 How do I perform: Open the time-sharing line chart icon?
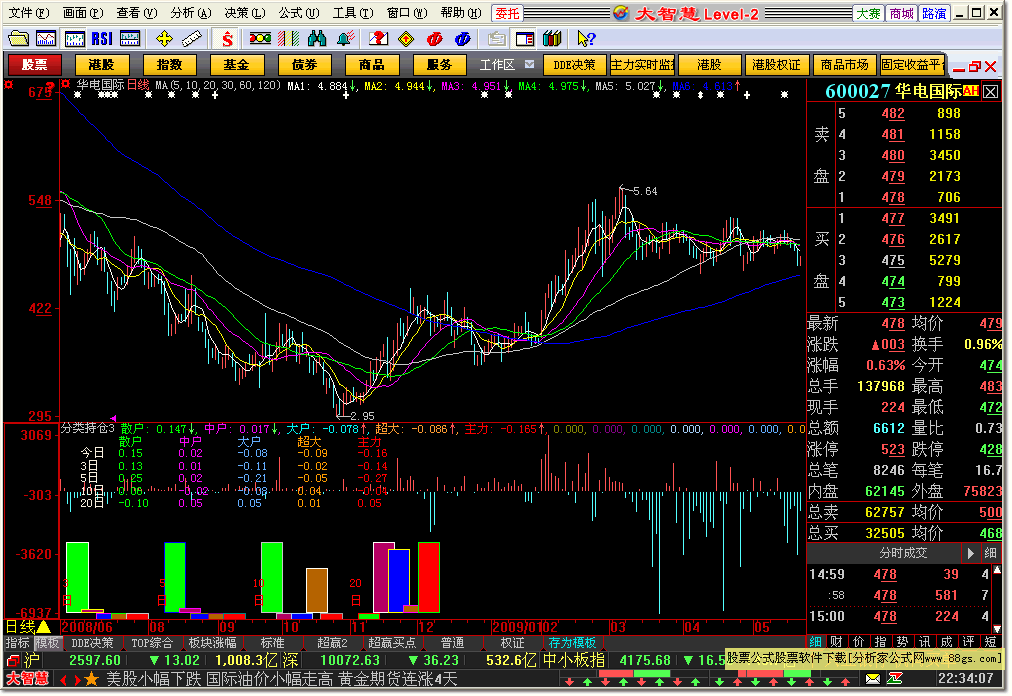[46, 39]
